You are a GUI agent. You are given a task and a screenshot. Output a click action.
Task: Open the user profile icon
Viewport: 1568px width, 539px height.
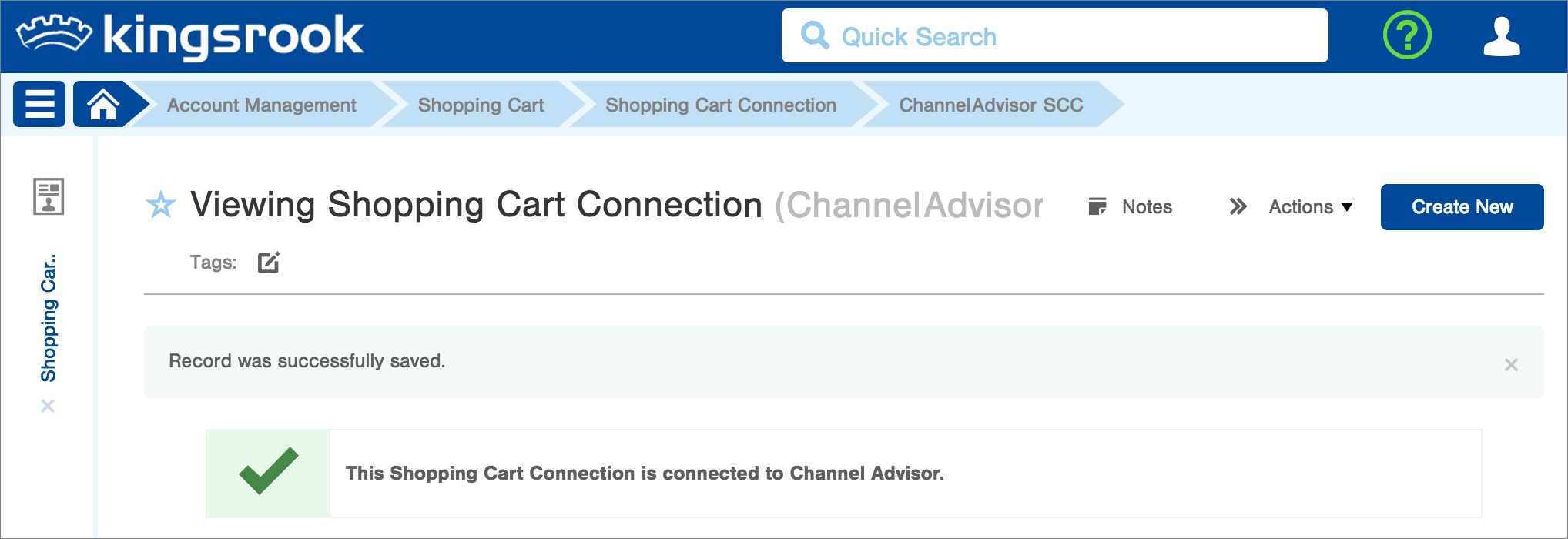tap(1502, 36)
